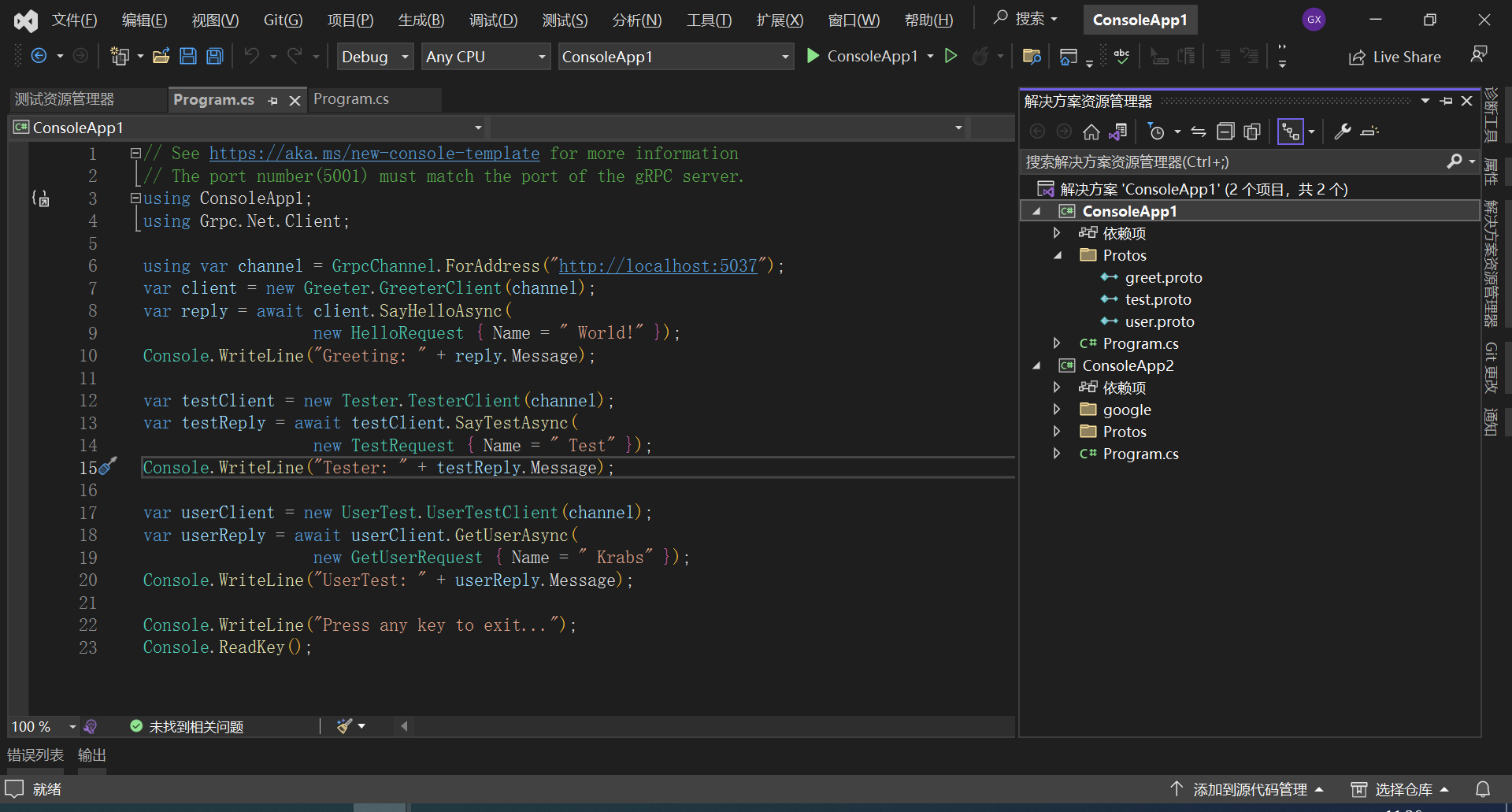Click Home icon in Solution Explorer toolbar
The image size is (1512, 812).
1091,132
